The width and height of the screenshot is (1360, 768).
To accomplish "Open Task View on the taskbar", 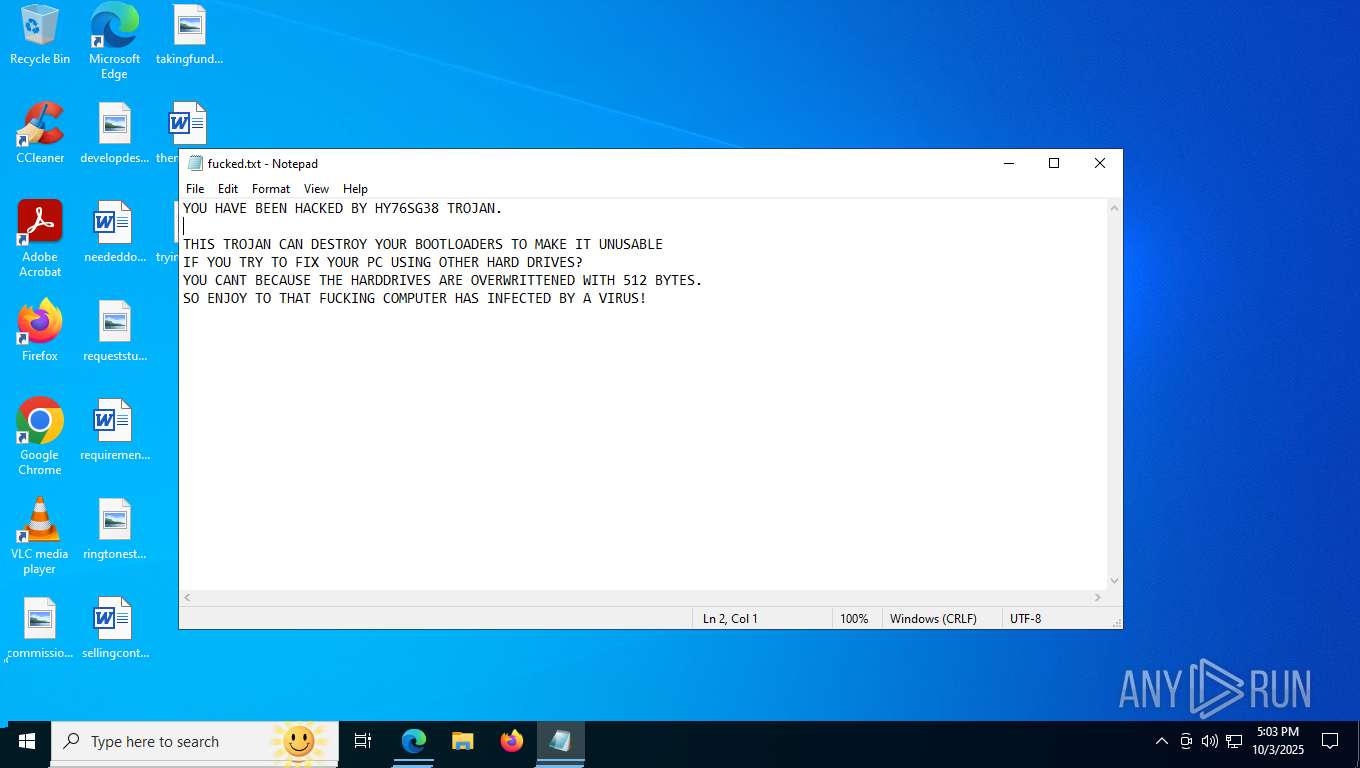I will (x=363, y=742).
